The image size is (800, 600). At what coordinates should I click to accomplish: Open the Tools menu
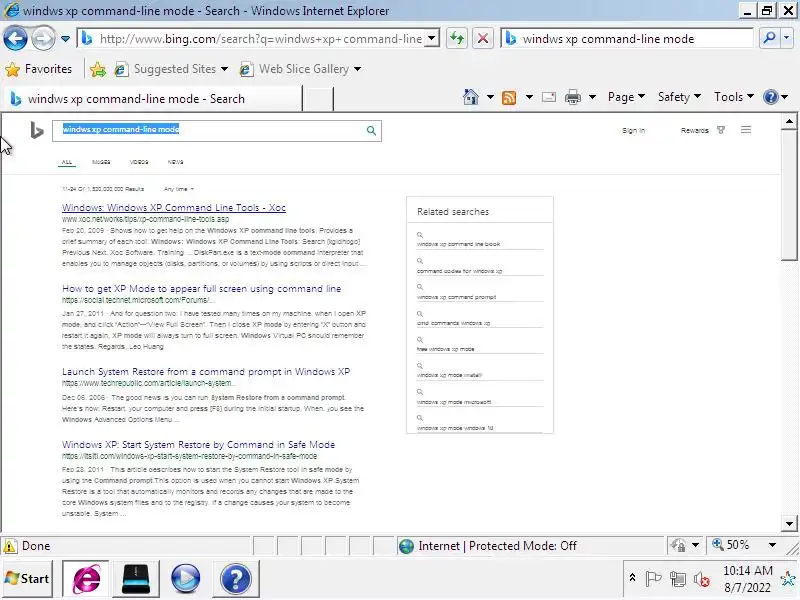[x=734, y=97]
